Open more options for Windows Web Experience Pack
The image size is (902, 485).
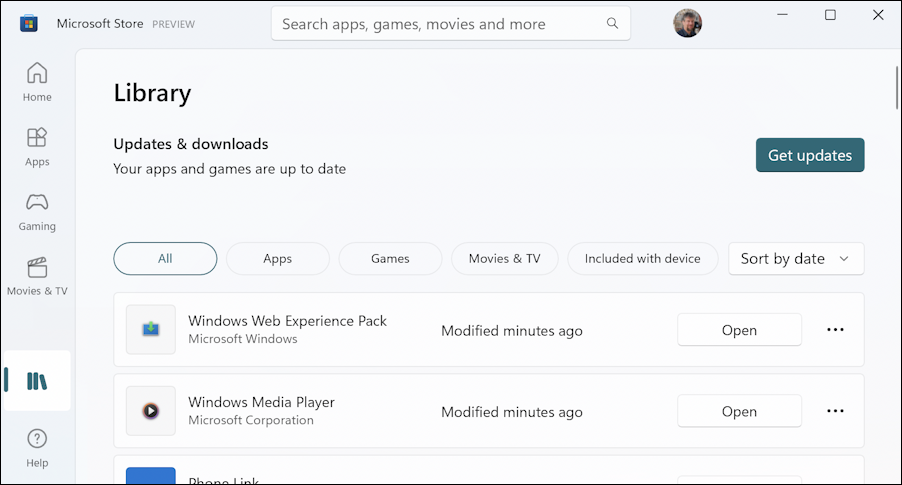pyautogui.click(x=835, y=330)
